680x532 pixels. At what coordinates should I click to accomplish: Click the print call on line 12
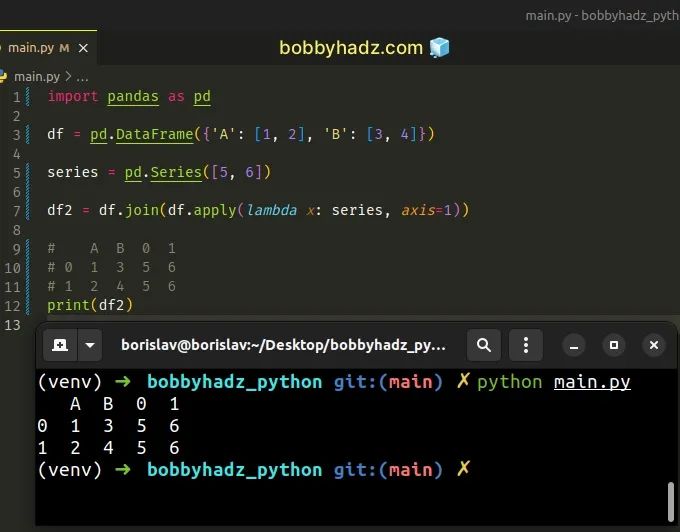pyautogui.click(x=68, y=305)
